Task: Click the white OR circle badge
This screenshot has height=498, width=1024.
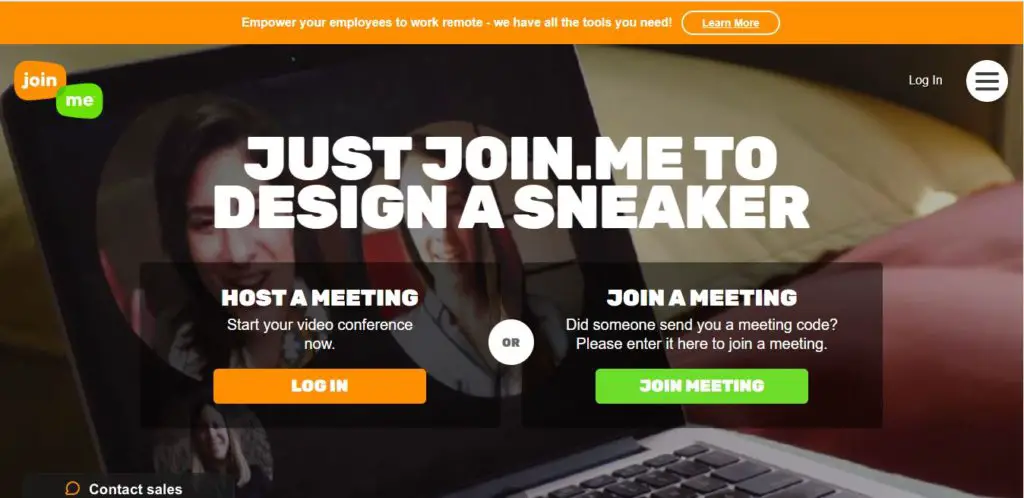Action: [511, 342]
